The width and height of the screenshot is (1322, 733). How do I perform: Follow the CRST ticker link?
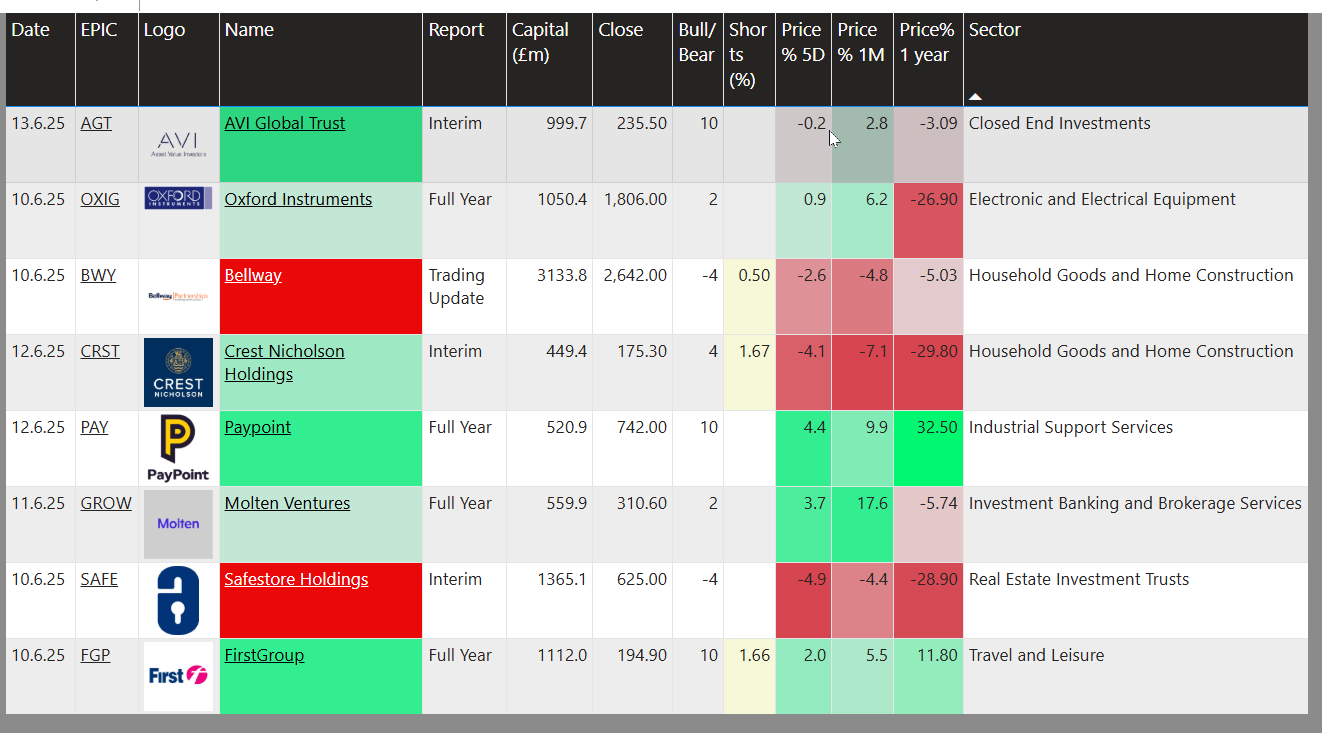click(x=100, y=351)
